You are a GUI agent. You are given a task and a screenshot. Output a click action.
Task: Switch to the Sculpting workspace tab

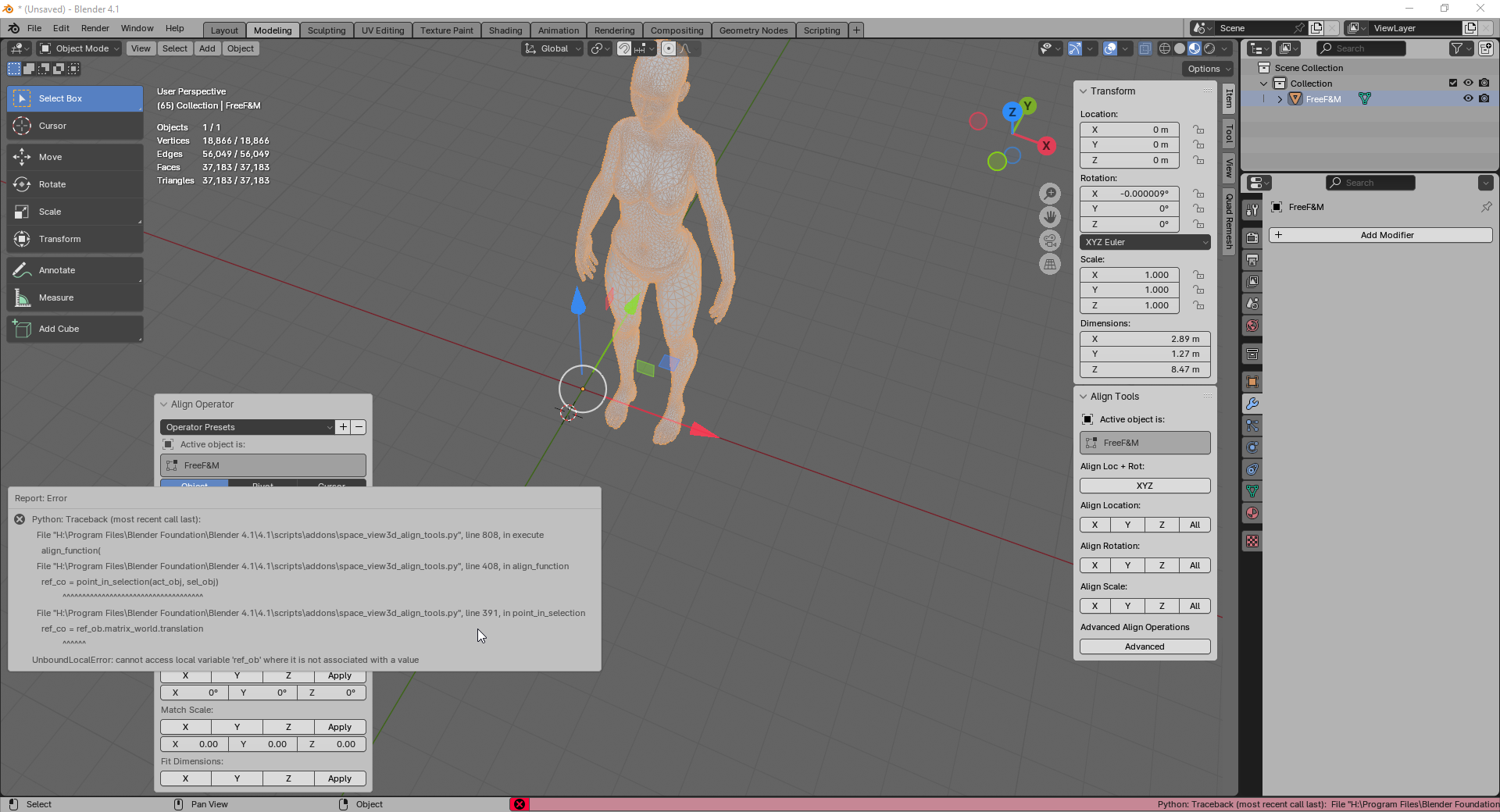click(x=327, y=30)
